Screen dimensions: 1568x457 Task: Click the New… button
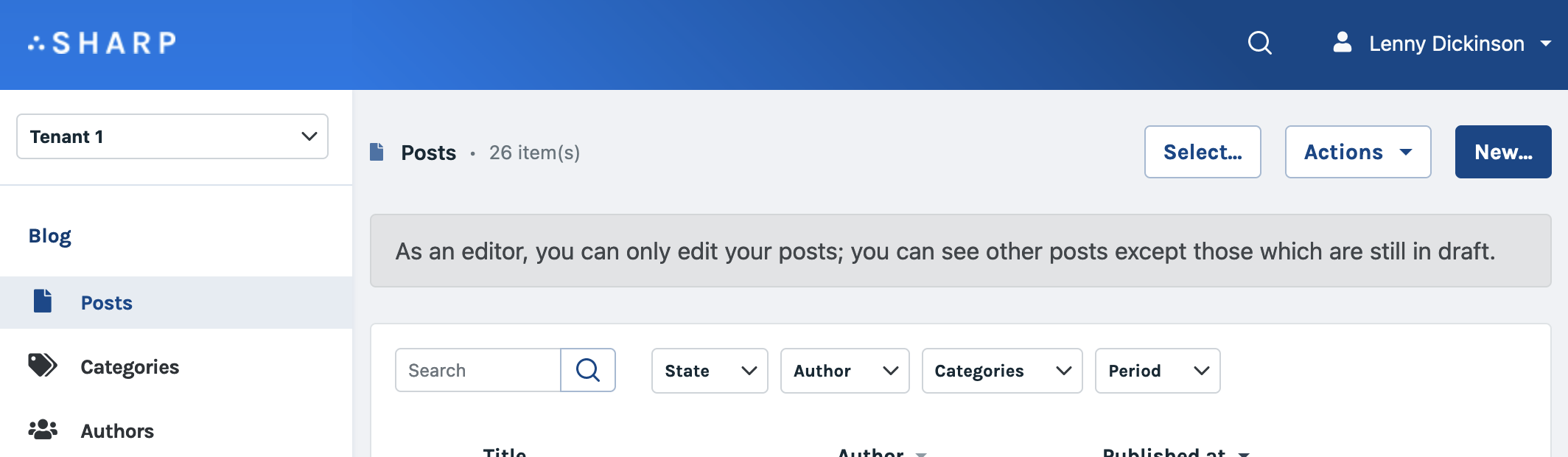pos(1502,152)
